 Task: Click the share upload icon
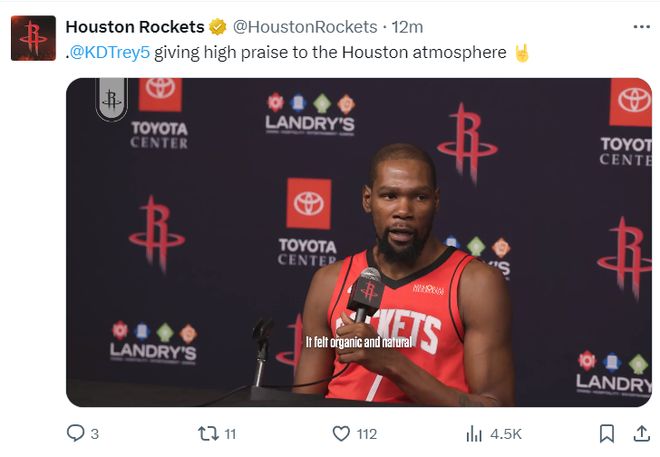pos(641,433)
